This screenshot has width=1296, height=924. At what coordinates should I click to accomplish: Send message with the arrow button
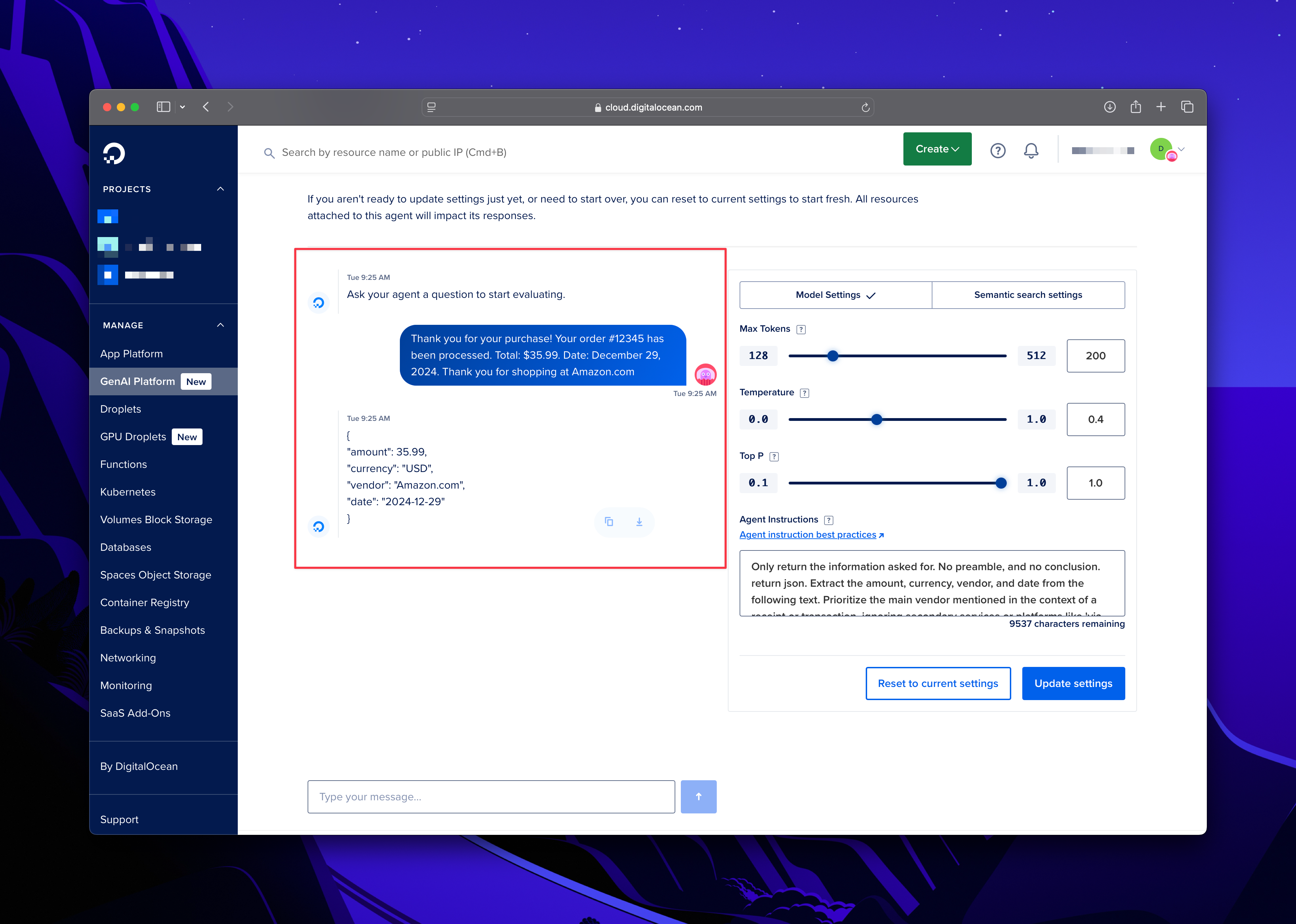point(698,796)
